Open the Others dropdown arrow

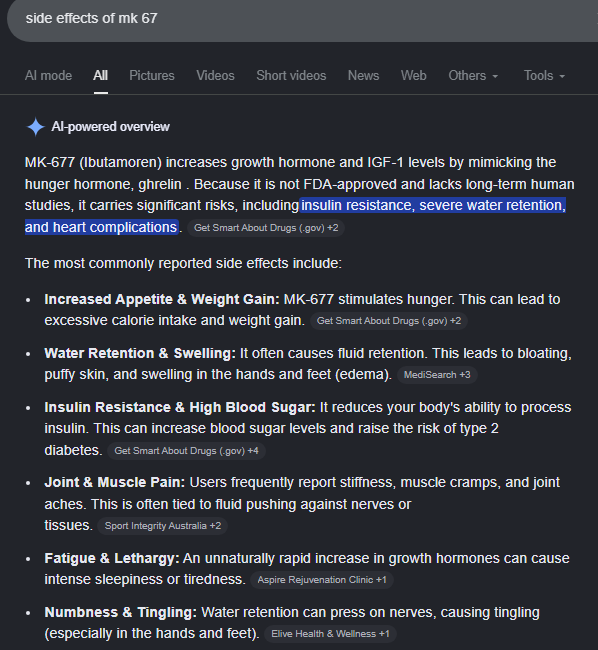pos(495,76)
